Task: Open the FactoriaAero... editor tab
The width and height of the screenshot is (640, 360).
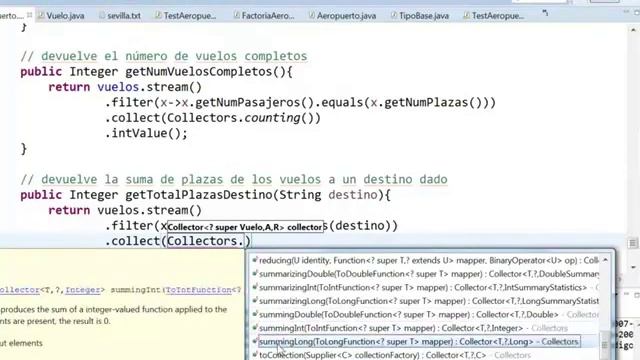Action: click(x=263, y=16)
